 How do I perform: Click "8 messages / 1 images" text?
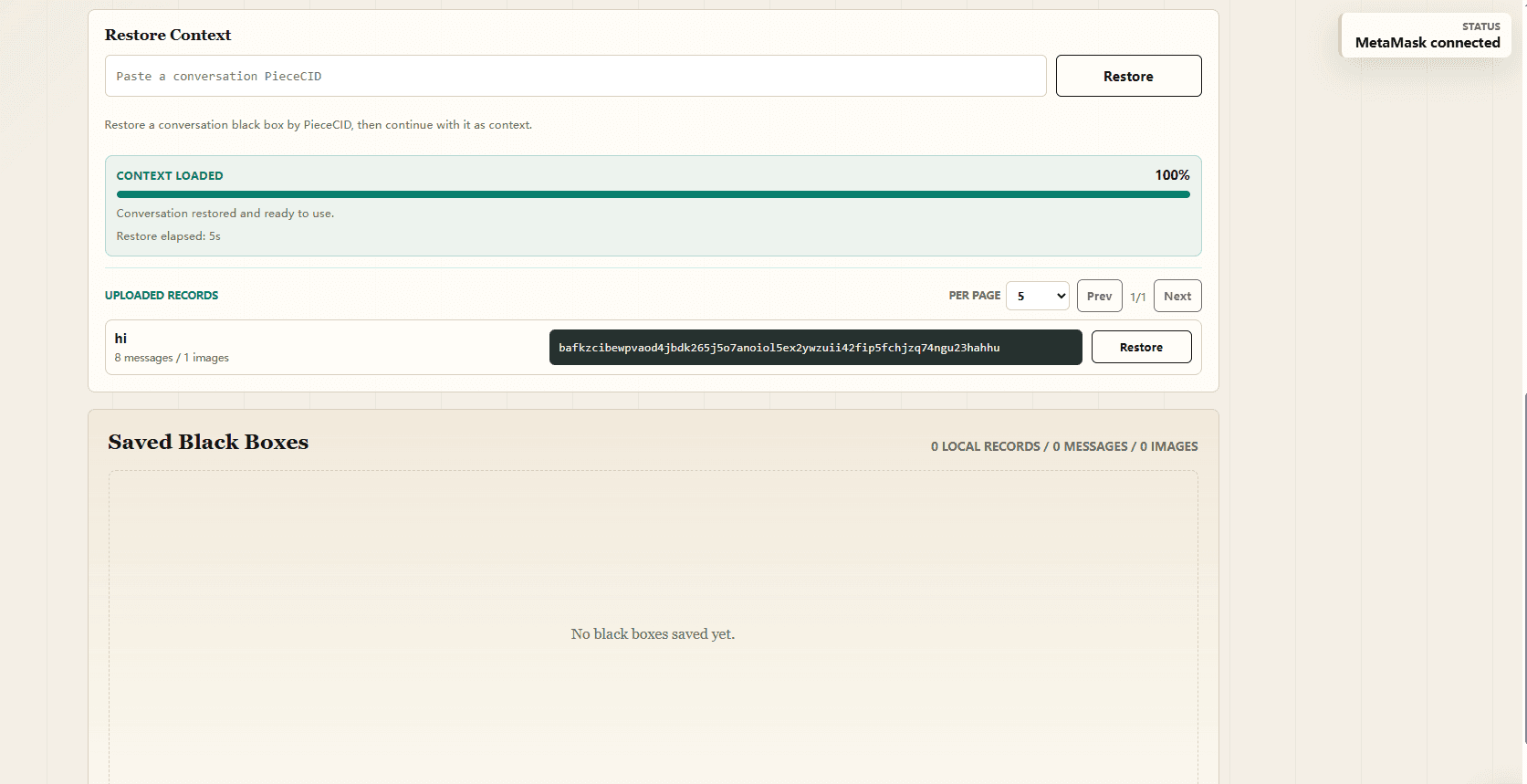tap(172, 358)
